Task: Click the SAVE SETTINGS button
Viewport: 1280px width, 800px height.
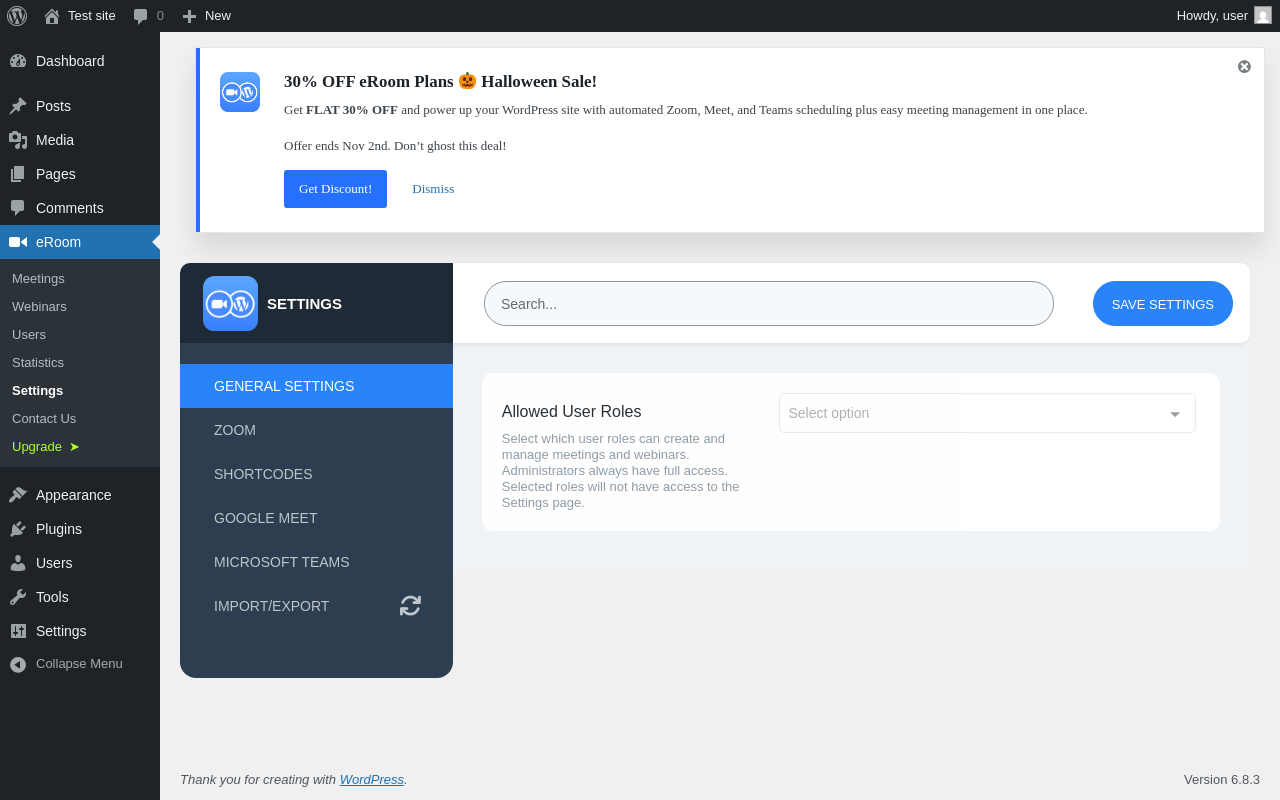Action: point(1163,304)
